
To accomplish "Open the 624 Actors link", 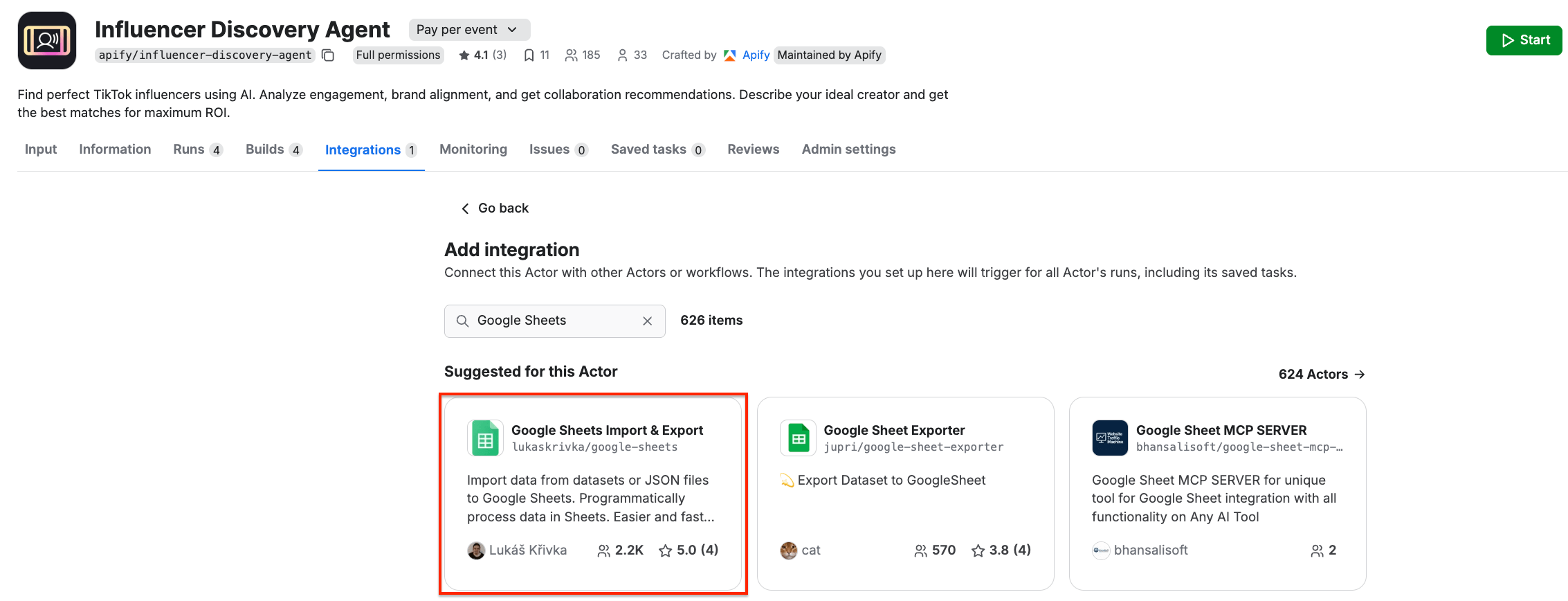I will tap(1322, 375).
